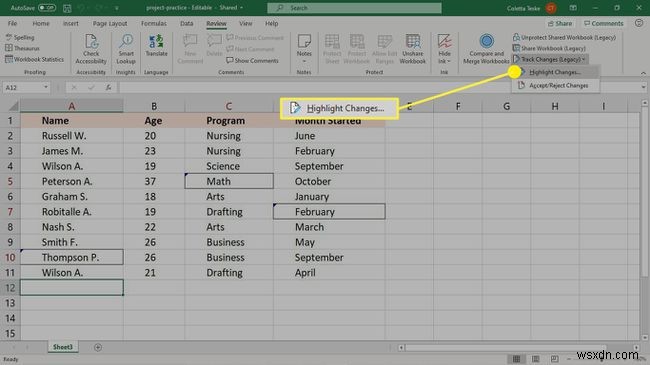Click the horizontal scrollbar
Image resolution: width=650 pixels, height=365 pixels.
506,348
